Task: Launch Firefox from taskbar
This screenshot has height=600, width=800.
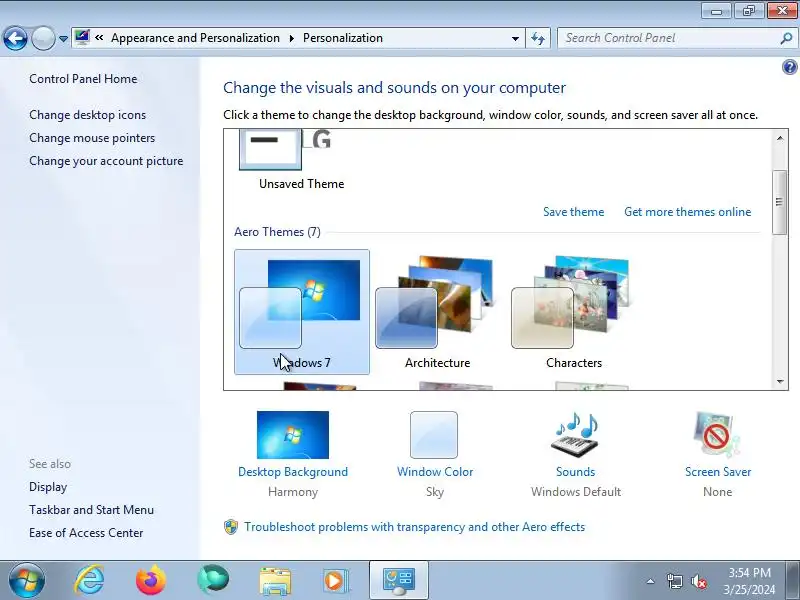Action: [151, 581]
